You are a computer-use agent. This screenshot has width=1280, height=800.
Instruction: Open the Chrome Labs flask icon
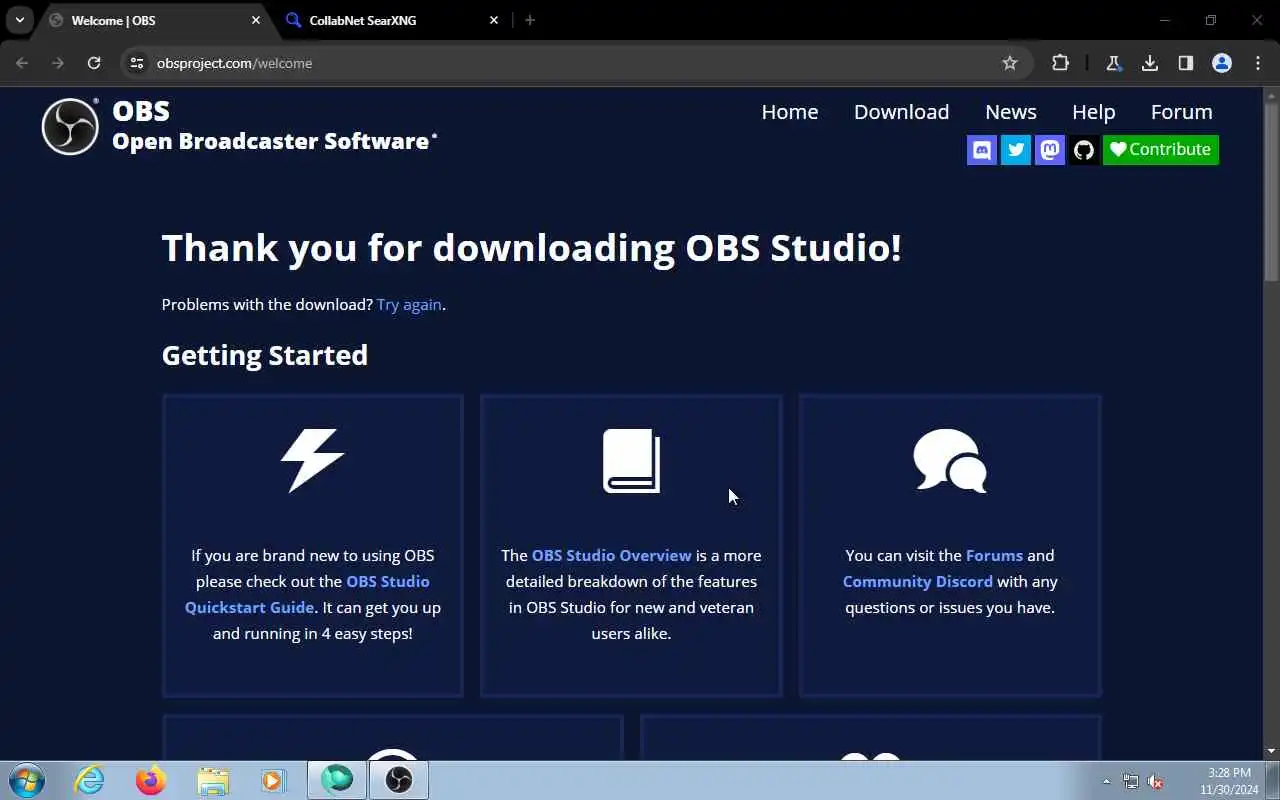(x=1113, y=63)
